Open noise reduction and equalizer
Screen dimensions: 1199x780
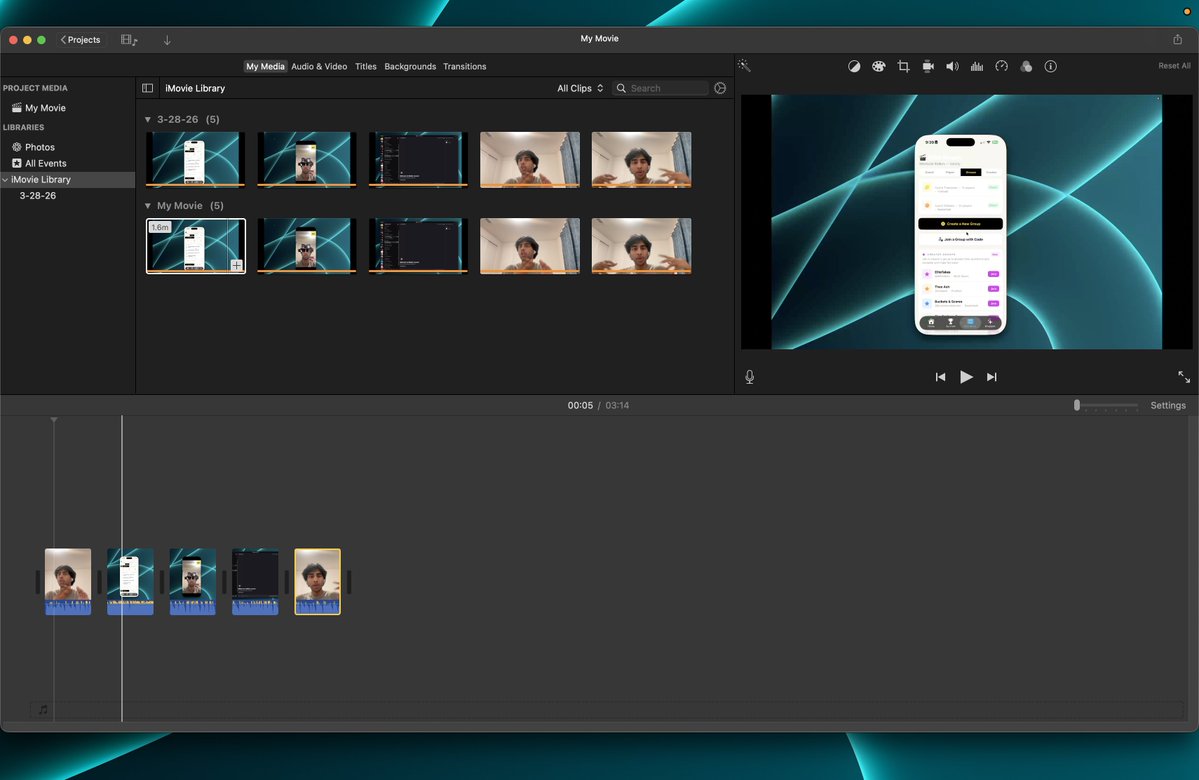pos(976,67)
